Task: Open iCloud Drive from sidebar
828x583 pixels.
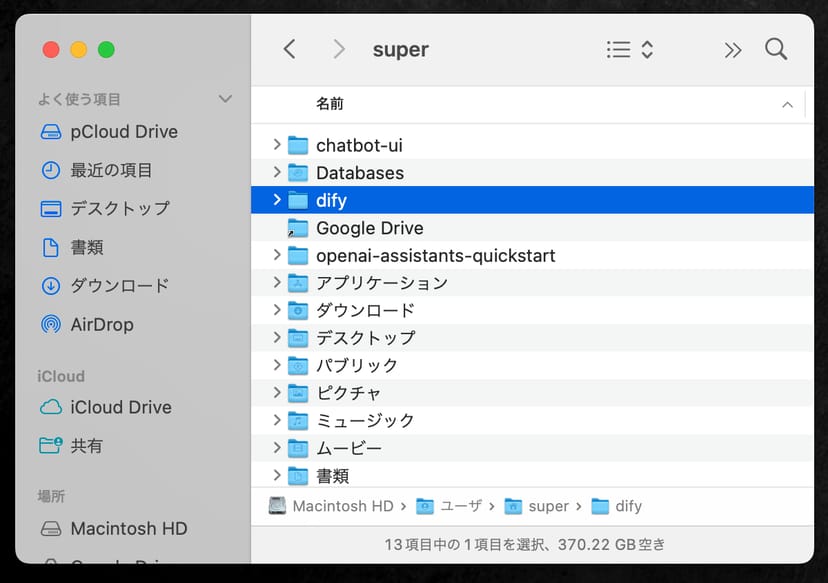Action: click(x=120, y=407)
